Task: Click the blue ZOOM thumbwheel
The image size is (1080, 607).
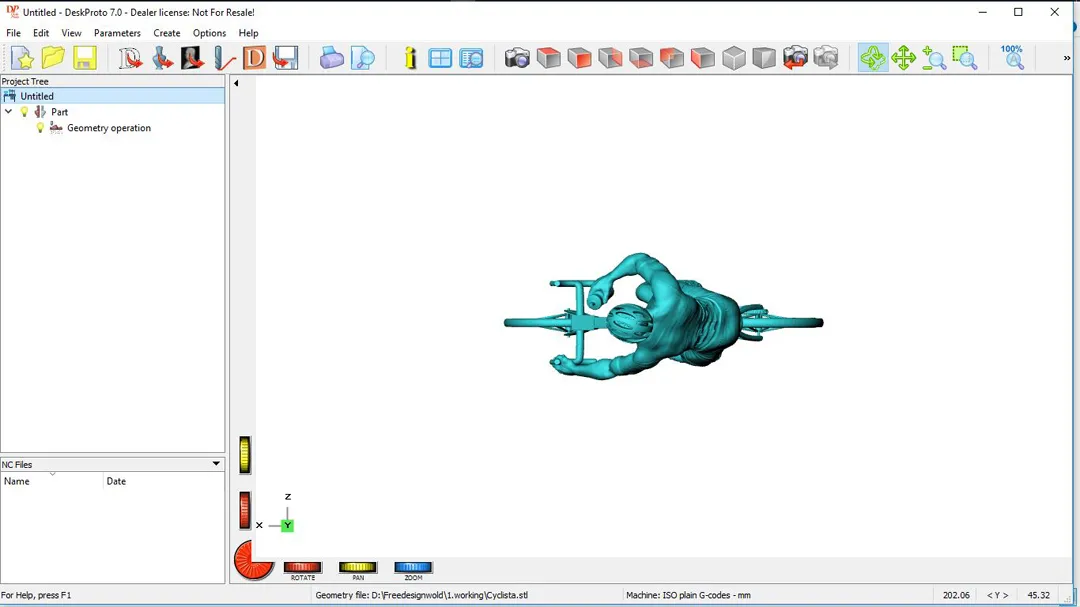Action: 413,568
